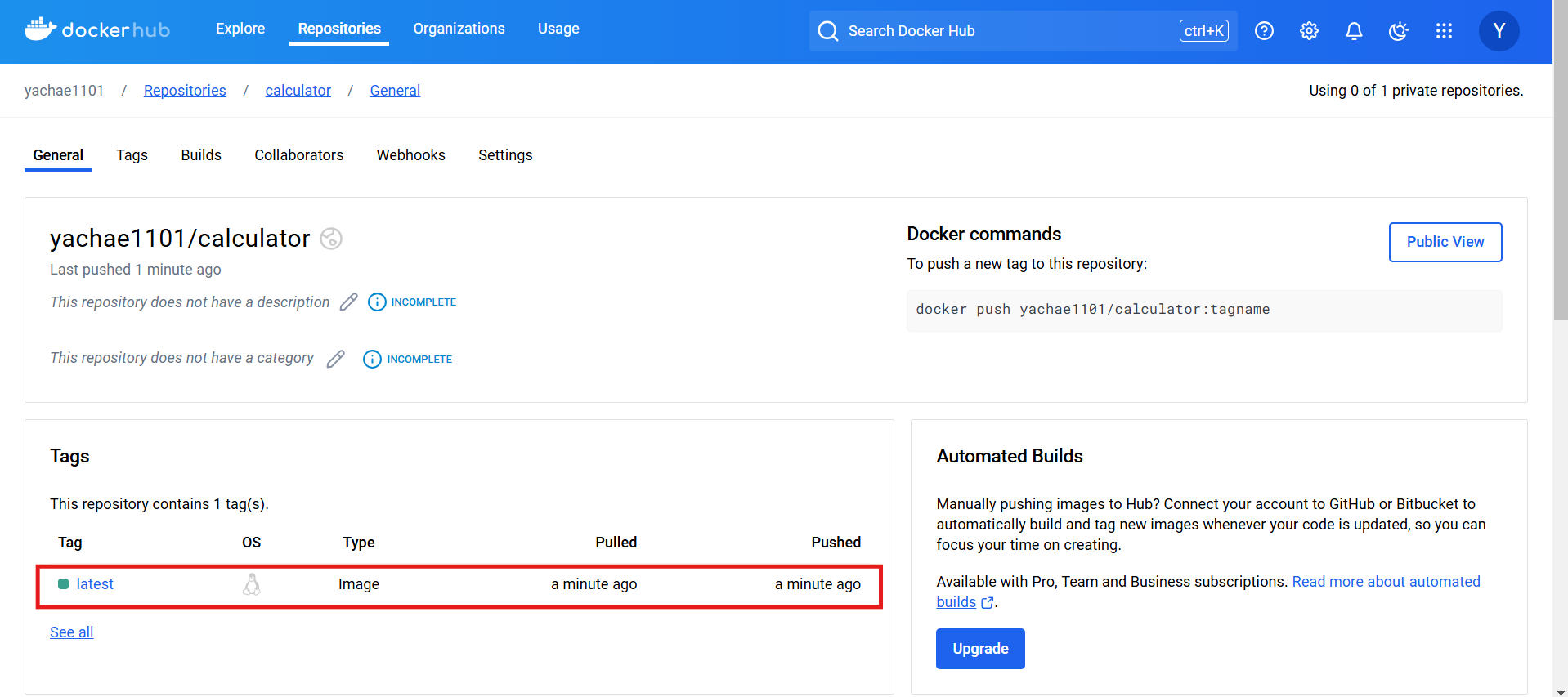Viewport: 1568px width, 697px height.
Task: Click the green status dot of latest tag
Action: (64, 584)
